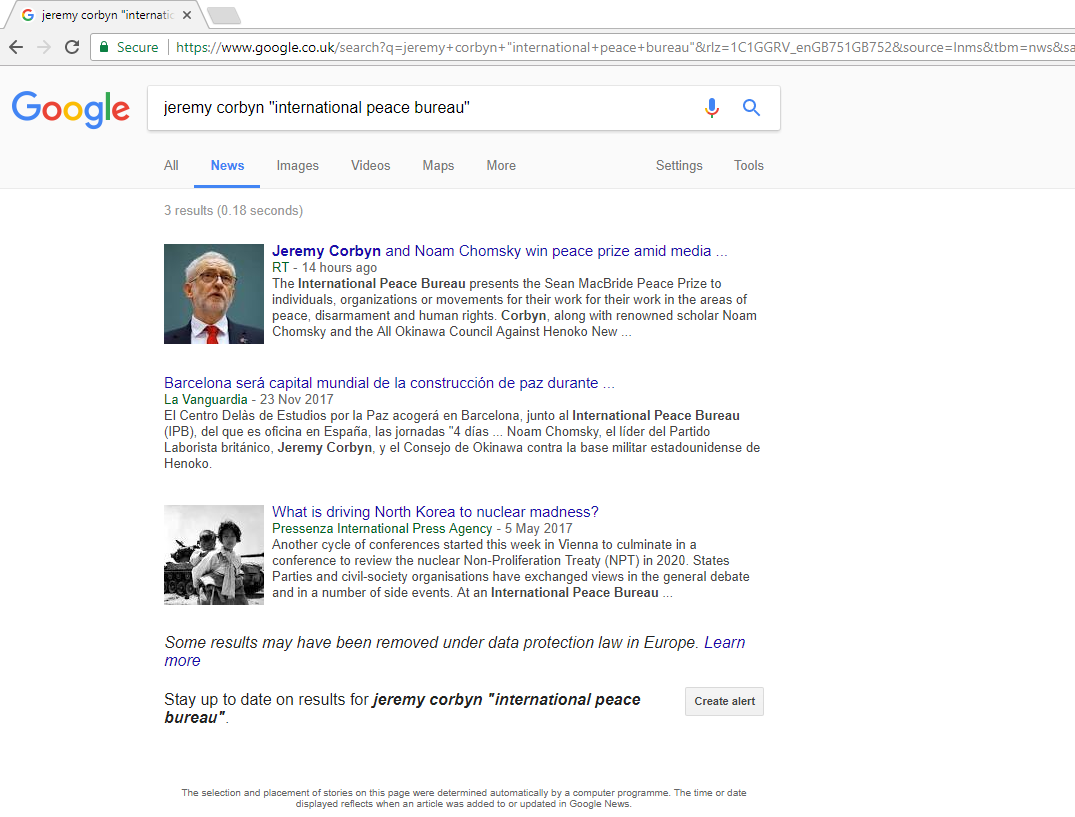Switch to the Images tab
The height and width of the screenshot is (817, 1075).
(x=297, y=166)
